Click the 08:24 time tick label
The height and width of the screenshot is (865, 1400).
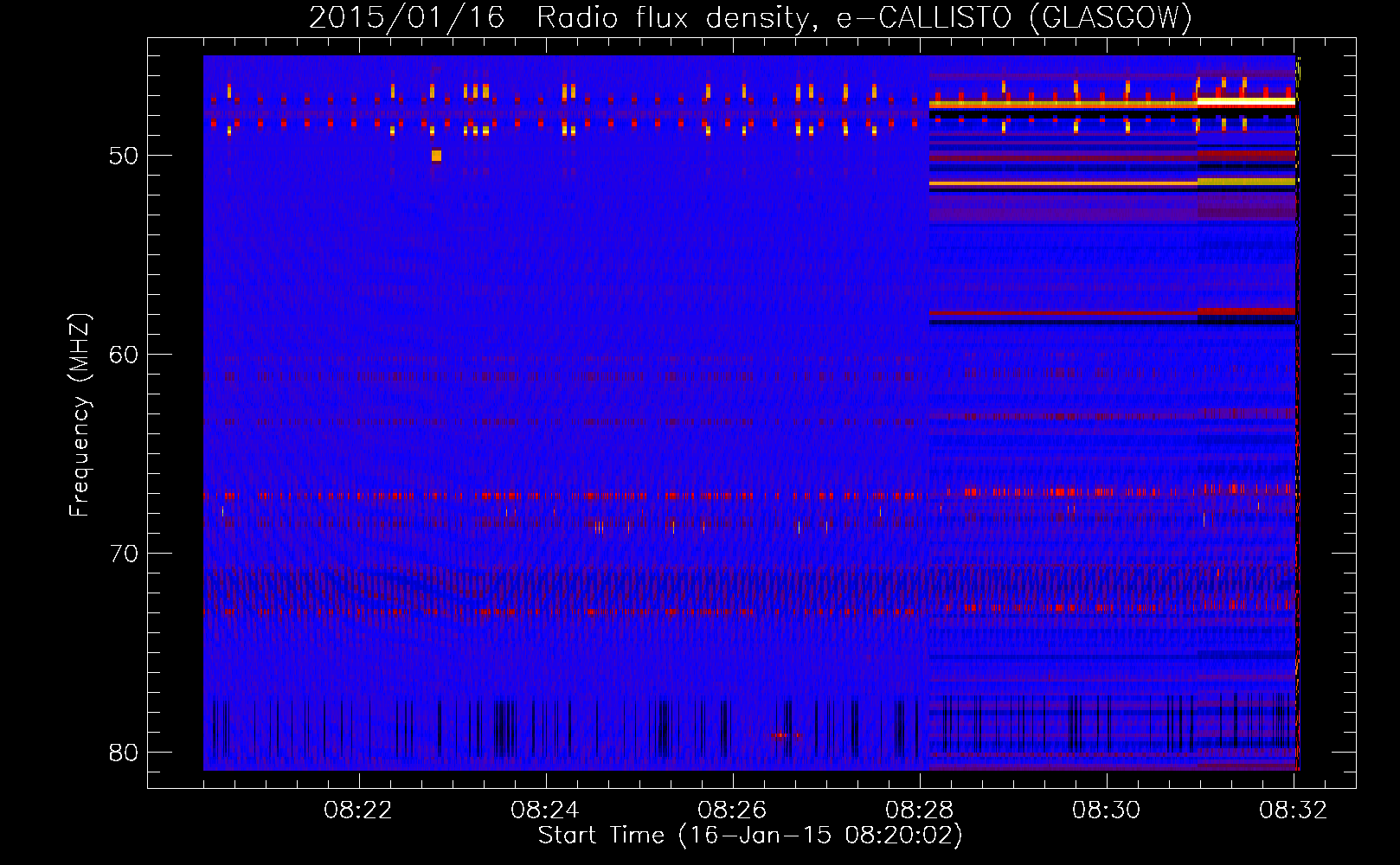tap(545, 811)
